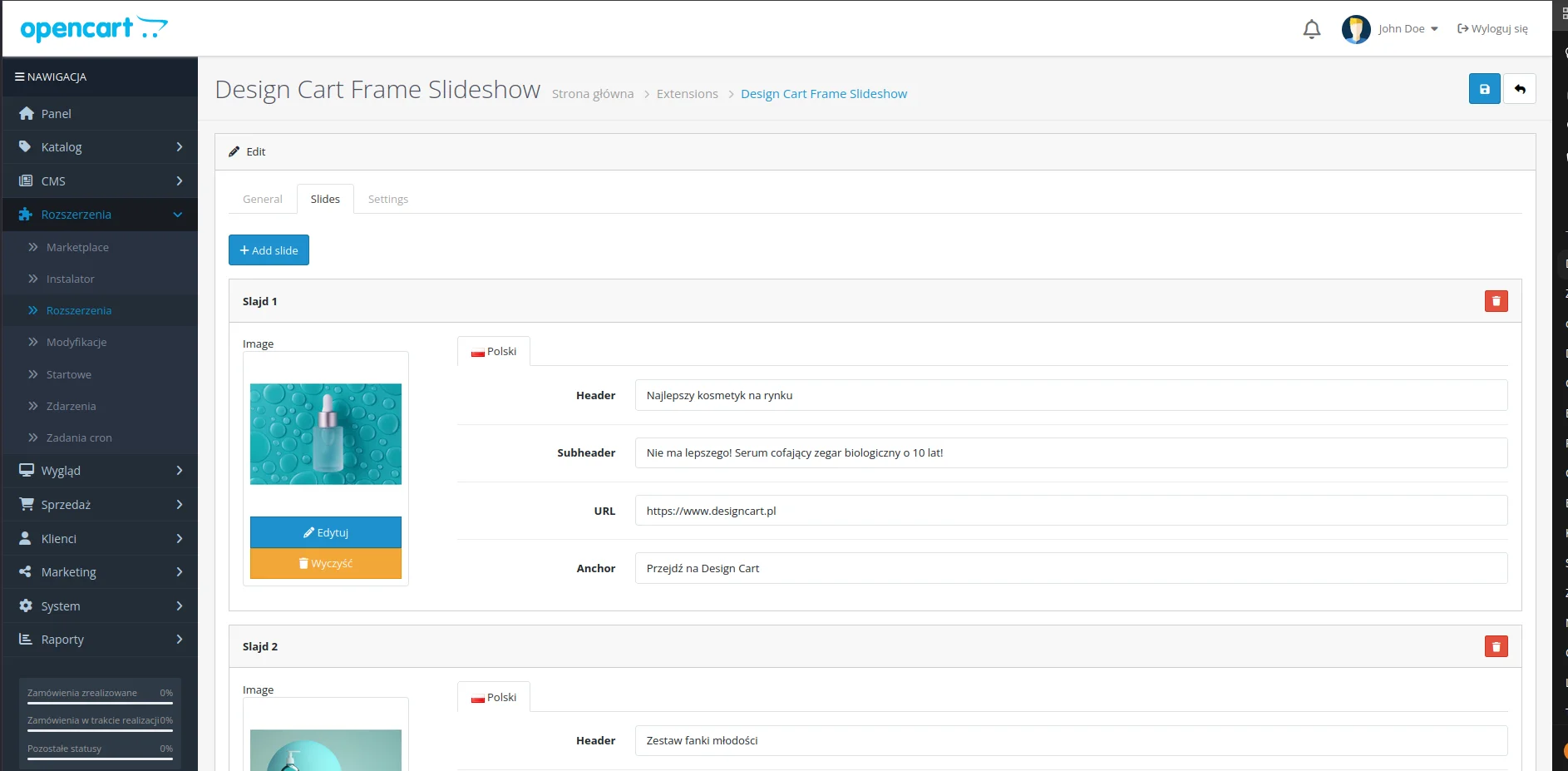Delete Slajd 2 with red trash icon

point(1496,646)
